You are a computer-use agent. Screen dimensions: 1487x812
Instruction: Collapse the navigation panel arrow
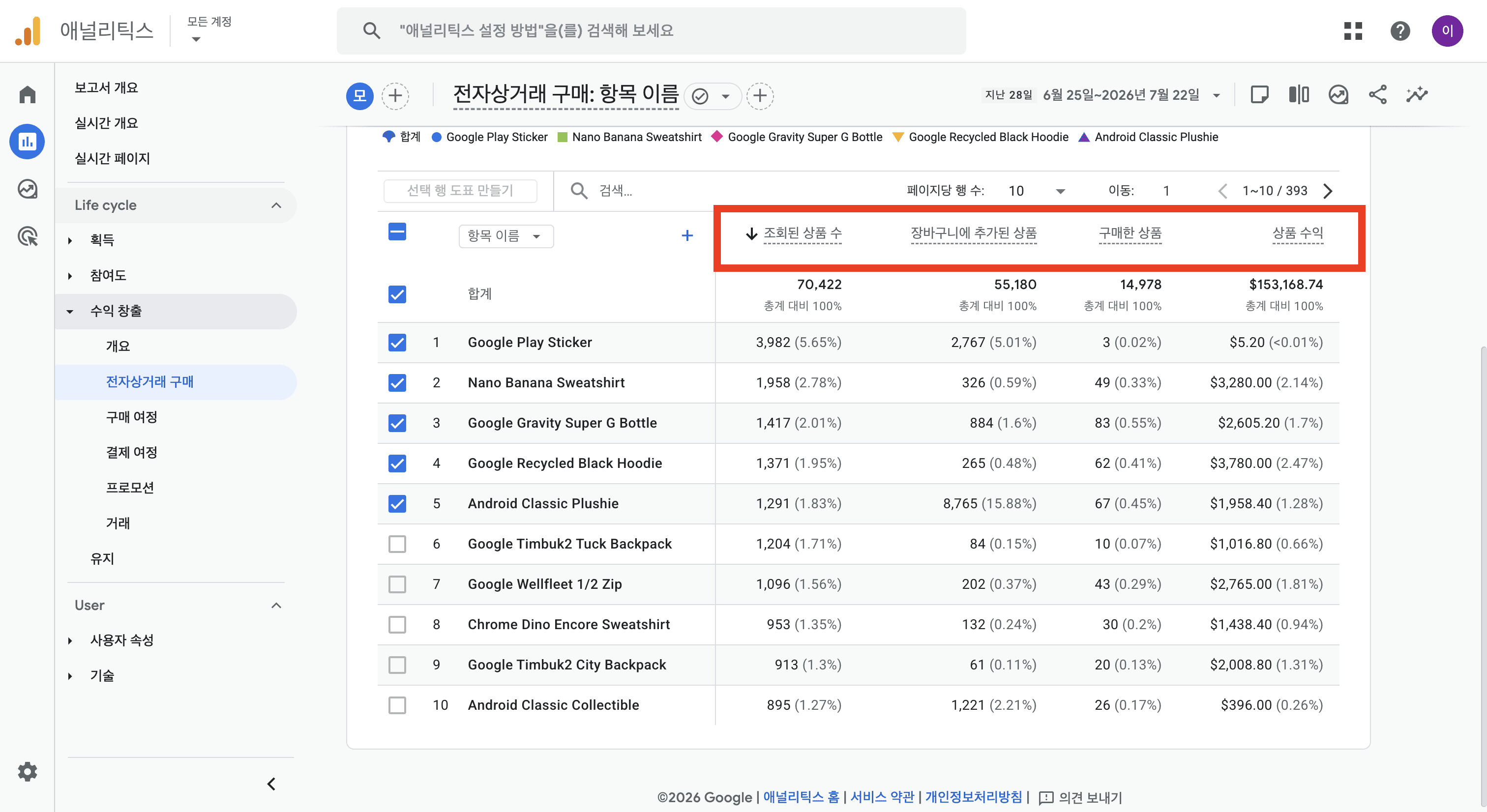coord(271,783)
